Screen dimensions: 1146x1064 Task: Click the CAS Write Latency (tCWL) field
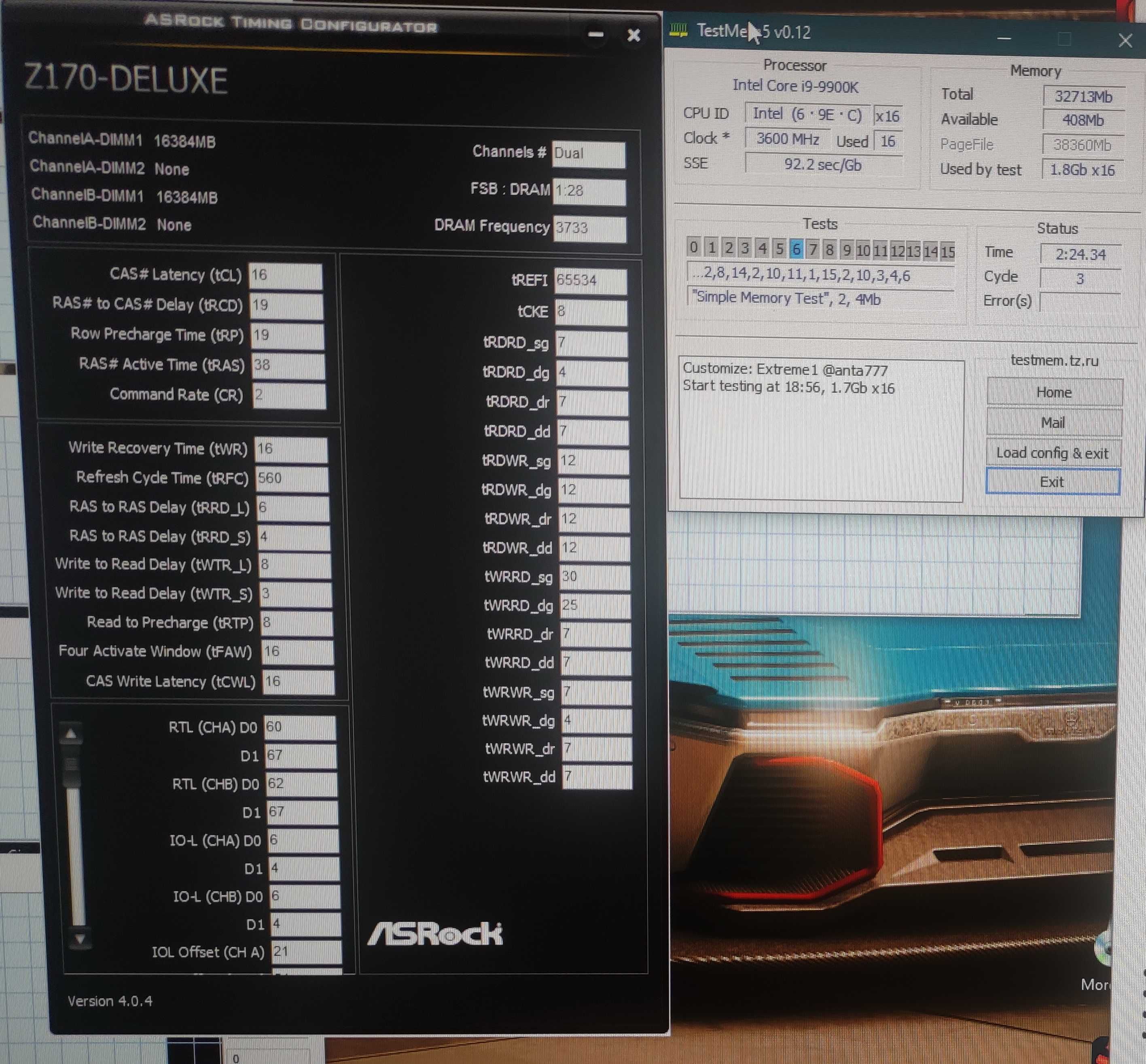click(x=299, y=682)
